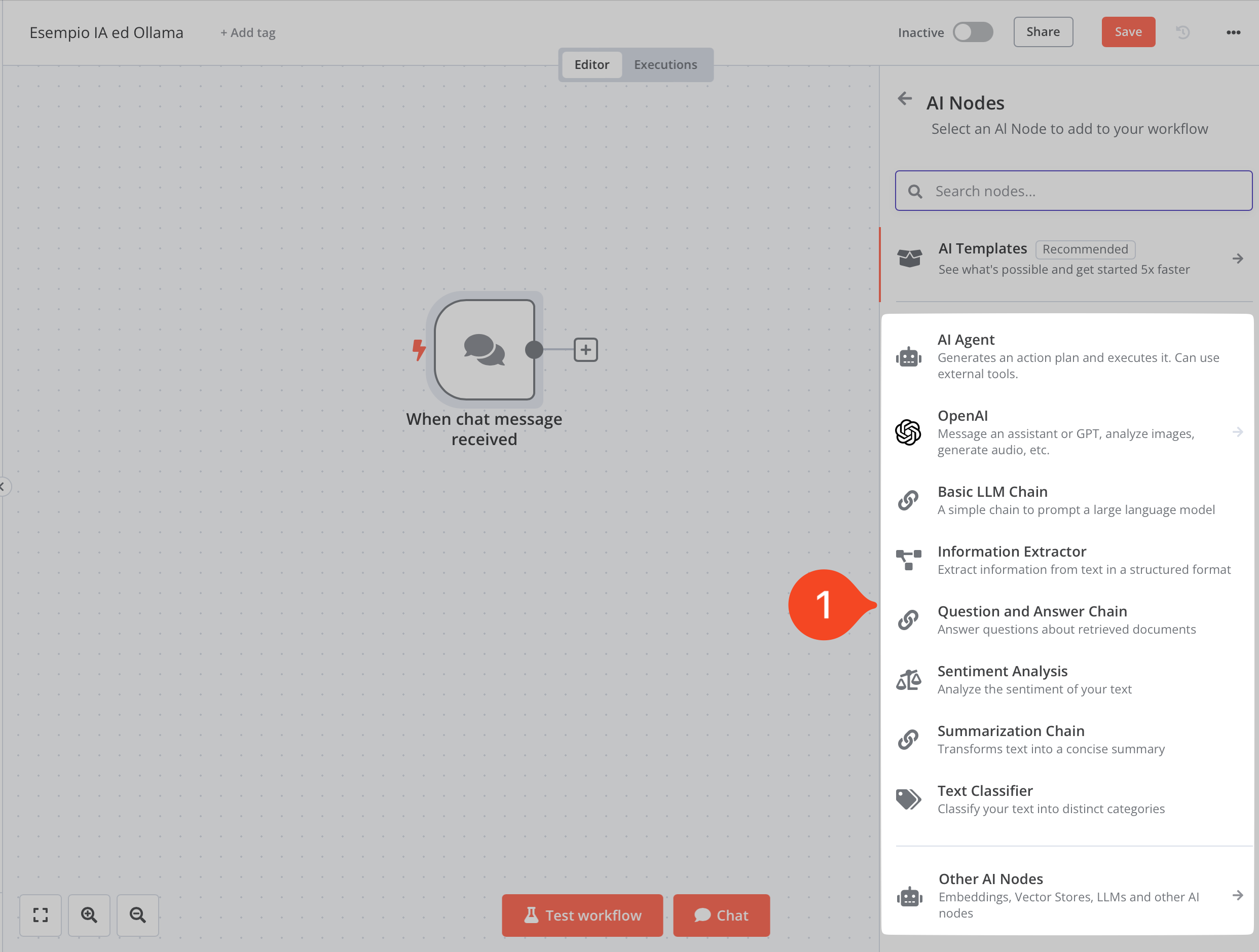This screenshot has height=952, width=1259.
Task: Open the three-dots workflow menu
Action: [1233, 32]
